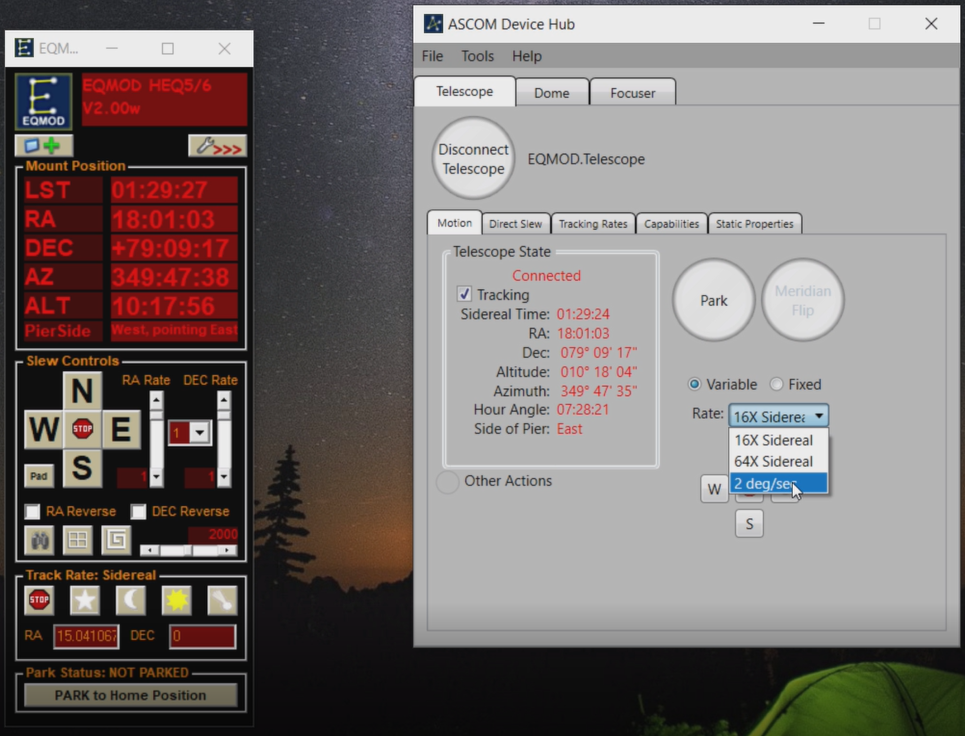Click the EQMOD window title icon
The width and height of the screenshot is (965, 736).
click(24, 48)
